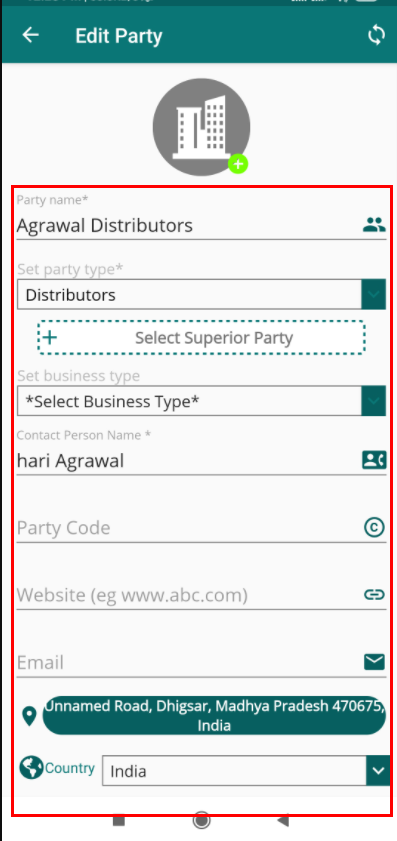
Task: Open the India country dropdown
Action: (246, 771)
